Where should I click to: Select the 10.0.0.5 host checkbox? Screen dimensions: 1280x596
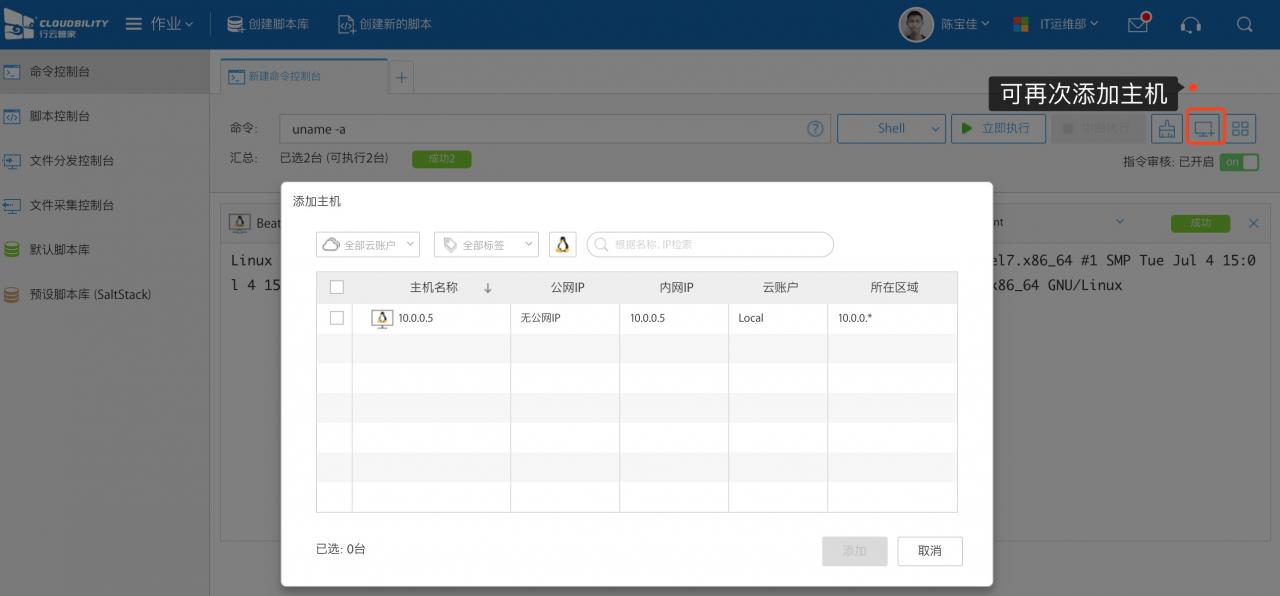click(336, 318)
